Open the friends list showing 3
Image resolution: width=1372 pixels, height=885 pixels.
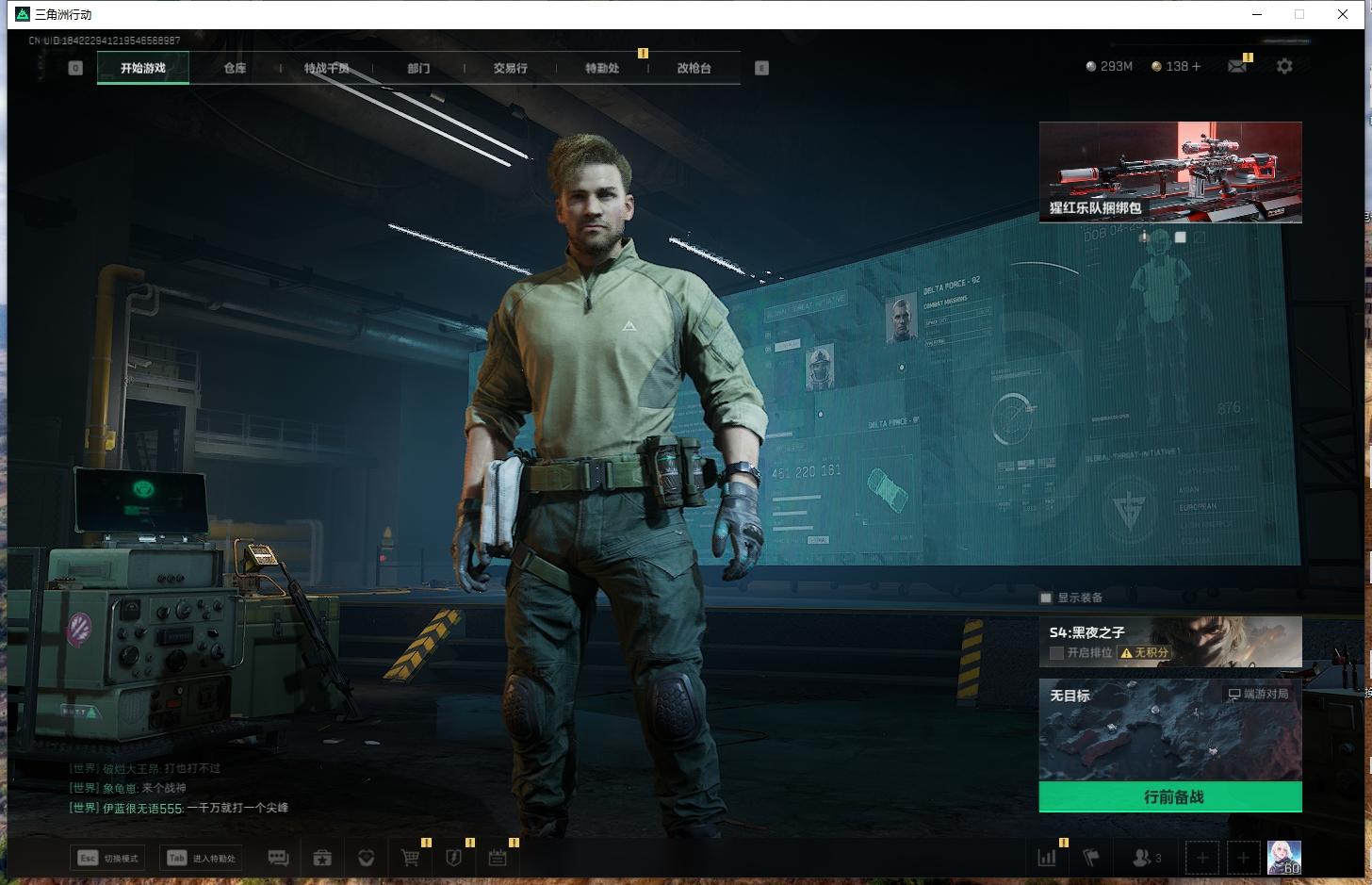(x=1146, y=858)
